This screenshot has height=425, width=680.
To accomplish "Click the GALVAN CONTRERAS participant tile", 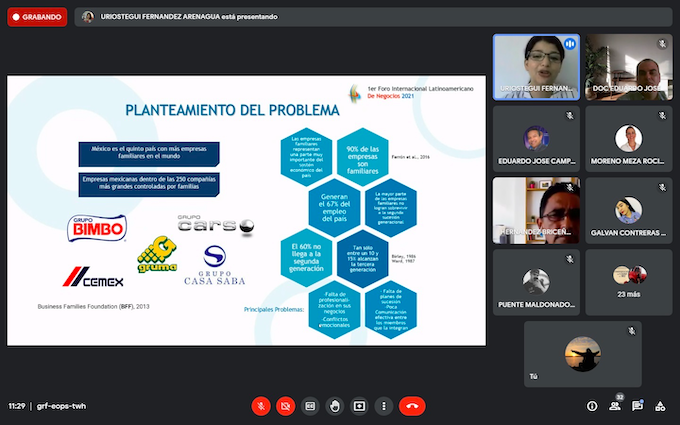I will [629, 210].
